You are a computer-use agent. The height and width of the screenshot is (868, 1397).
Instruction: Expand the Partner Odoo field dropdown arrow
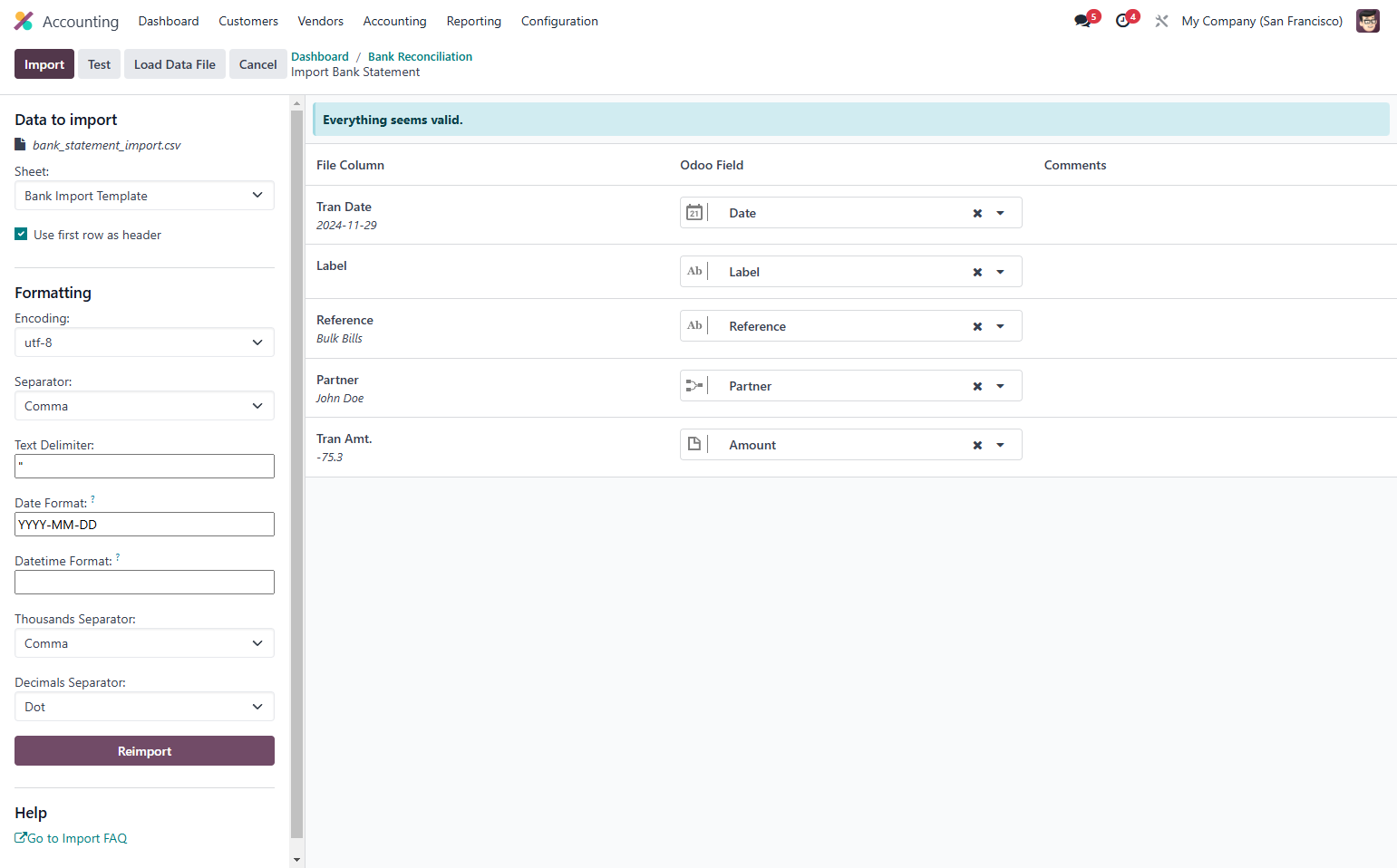pyautogui.click(x=1001, y=387)
